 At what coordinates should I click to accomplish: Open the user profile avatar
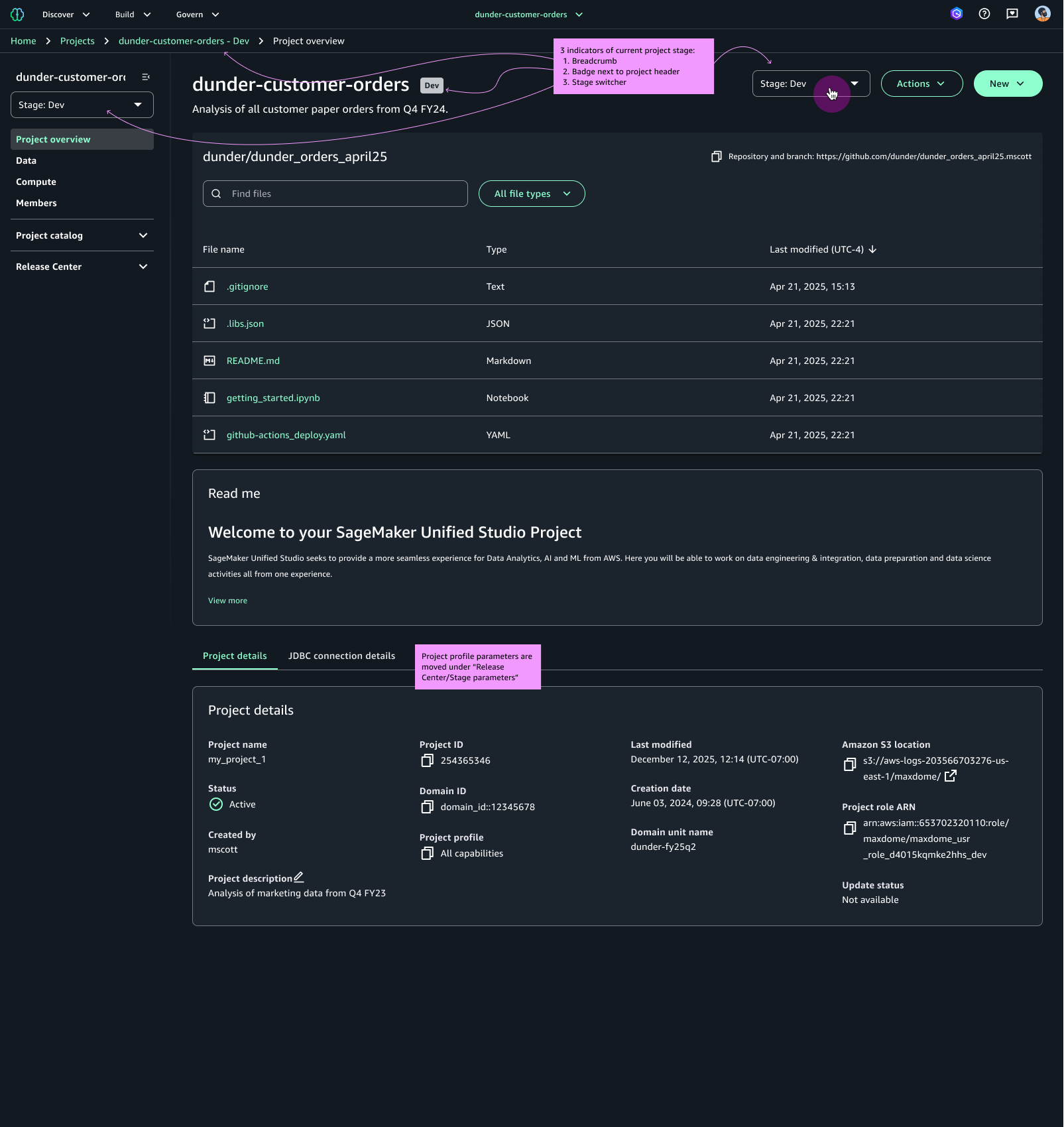tap(1041, 14)
